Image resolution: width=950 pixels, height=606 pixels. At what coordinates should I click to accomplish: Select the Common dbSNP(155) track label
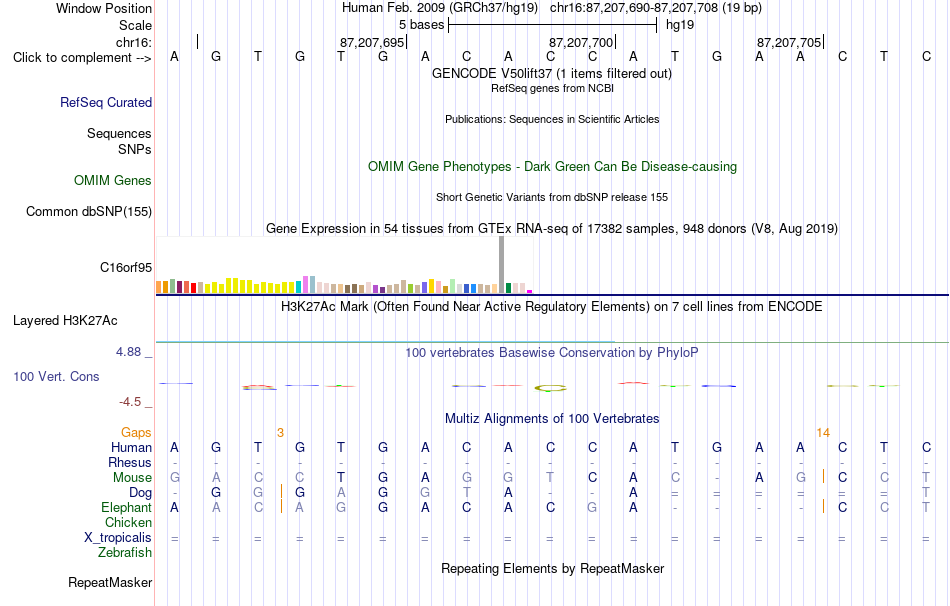point(89,211)
